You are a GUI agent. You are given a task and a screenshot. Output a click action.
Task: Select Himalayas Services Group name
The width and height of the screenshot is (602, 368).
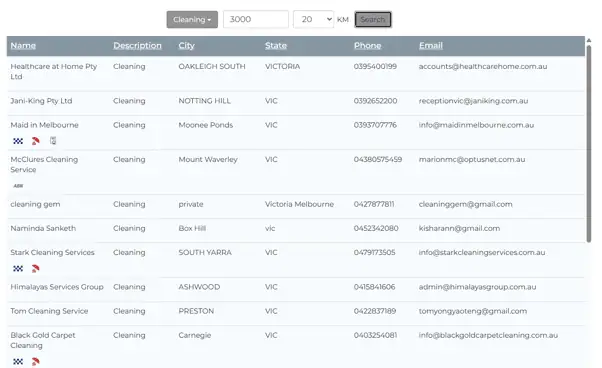click(x=57, y=287)
